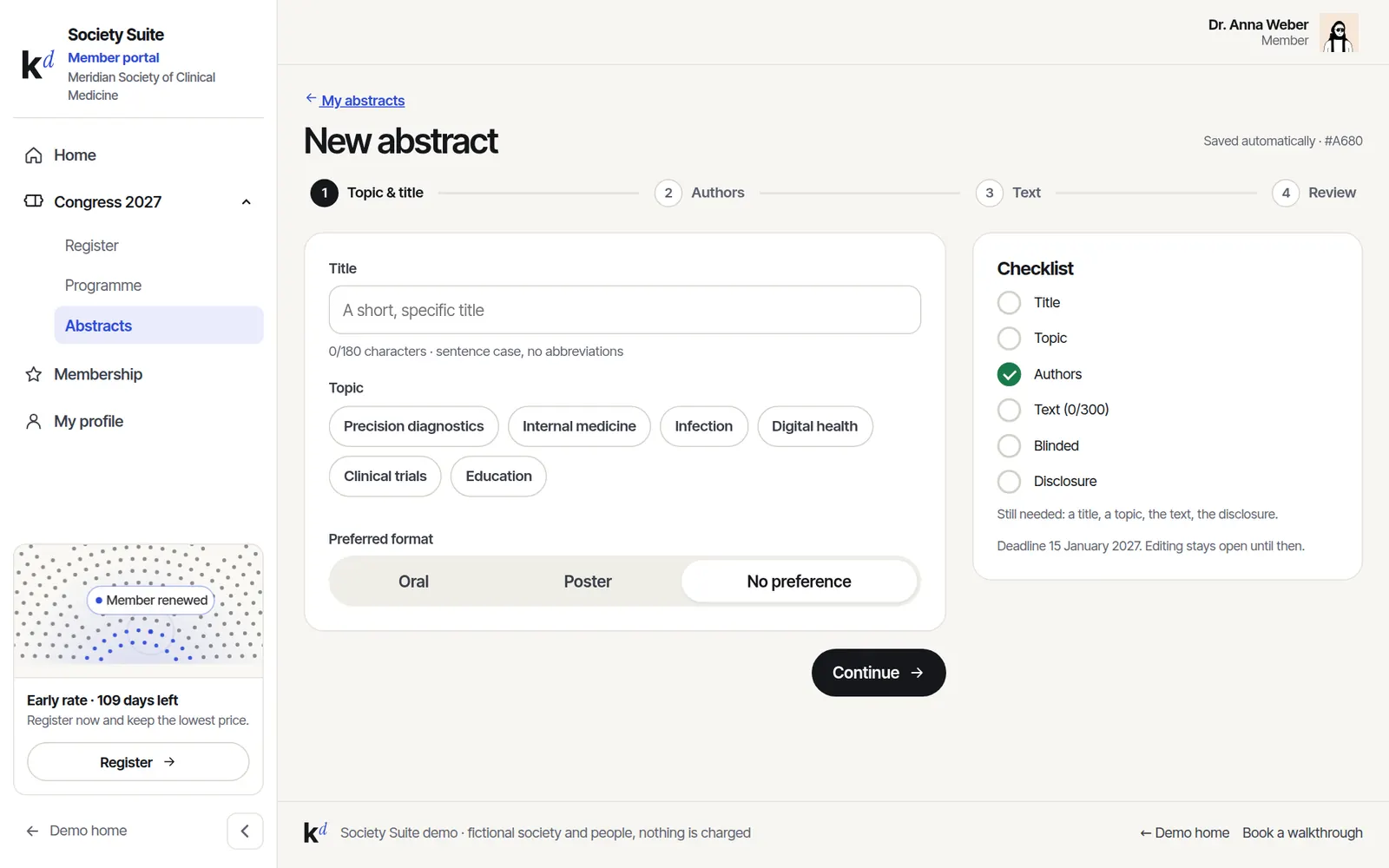Open step 1 Topic & title

367,193
